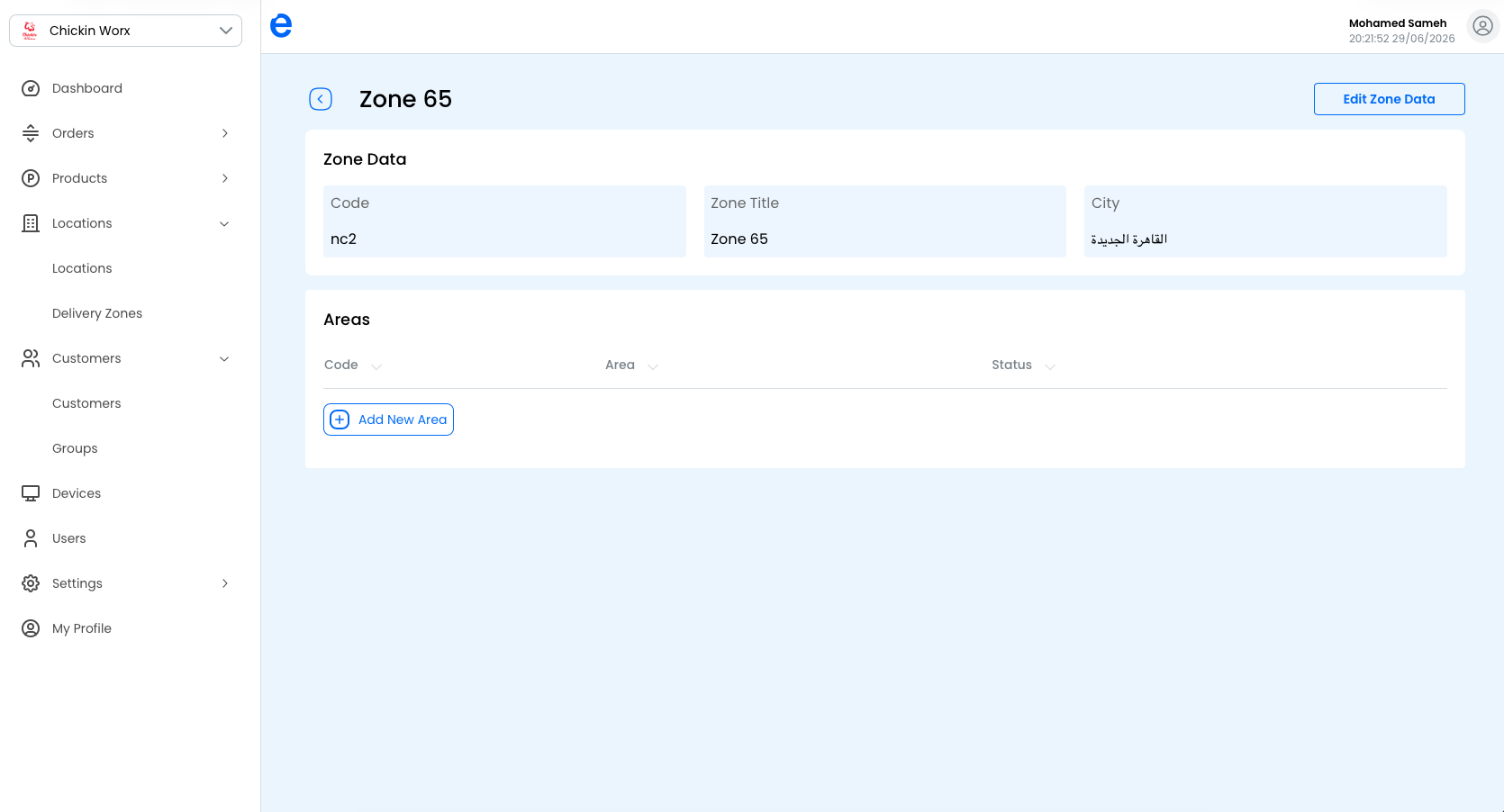Click the Settings gear icon
Screen dimensions: 1504x812
(31, 583)
